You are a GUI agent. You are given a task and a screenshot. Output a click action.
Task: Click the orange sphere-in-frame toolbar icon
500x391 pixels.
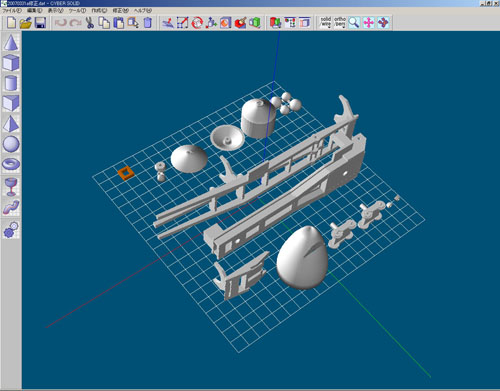click(225, 23)
